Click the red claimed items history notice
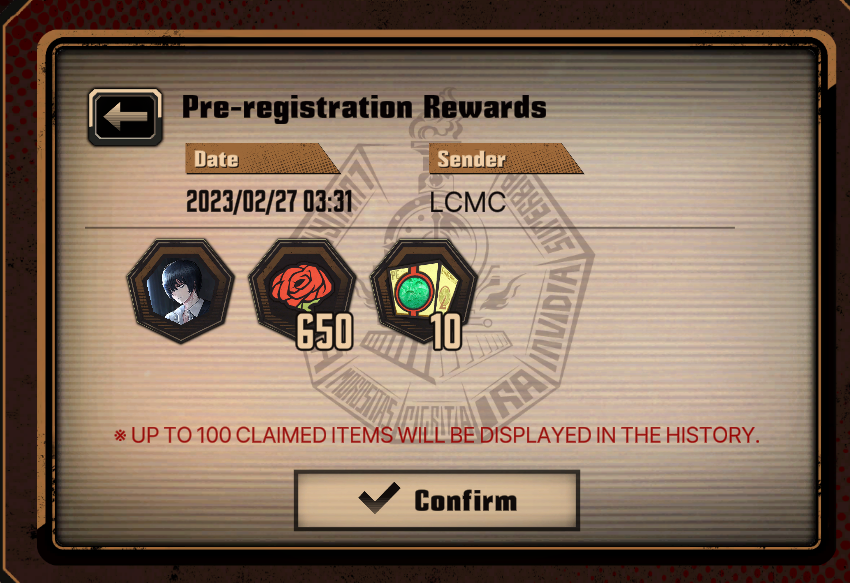This screenshot has height=583, width=850. tap(437, 435)
